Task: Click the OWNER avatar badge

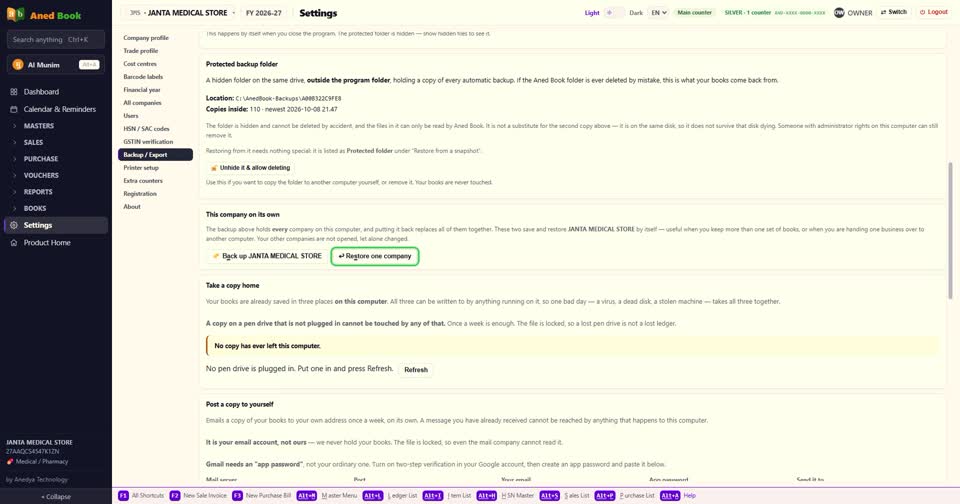Action: coord(839,12)
